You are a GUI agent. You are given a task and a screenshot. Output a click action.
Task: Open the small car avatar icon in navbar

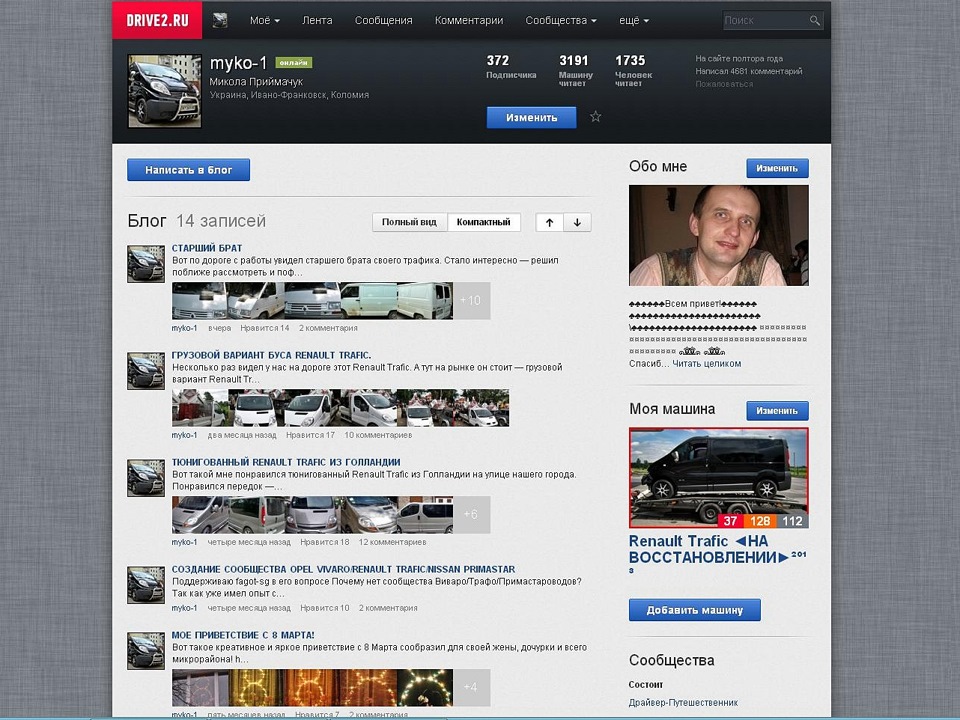[x=220, y=20]
